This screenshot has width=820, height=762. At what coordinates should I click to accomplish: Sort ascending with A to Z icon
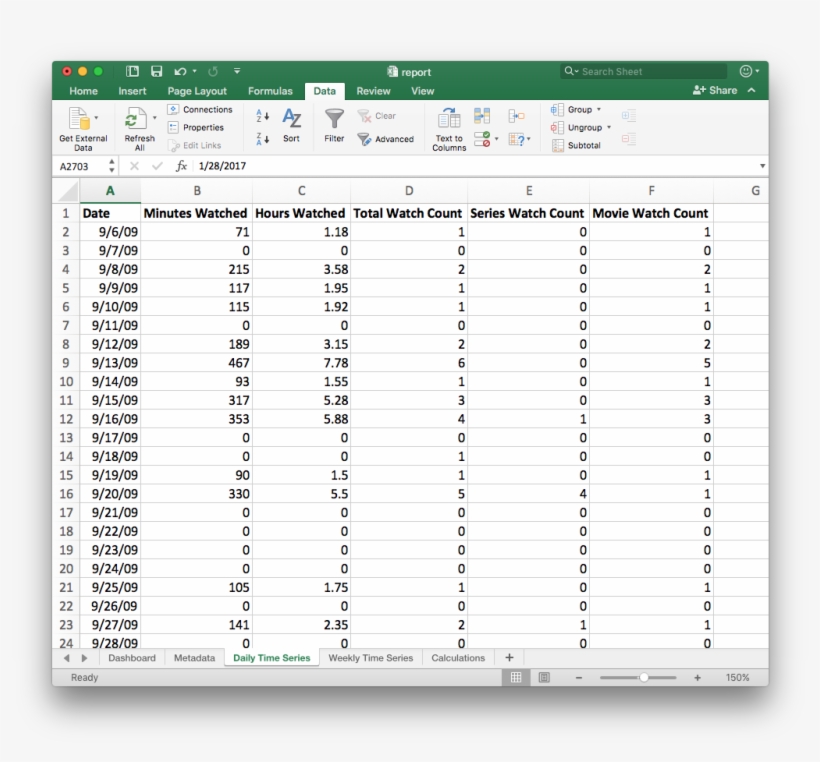tap(263, 116)
